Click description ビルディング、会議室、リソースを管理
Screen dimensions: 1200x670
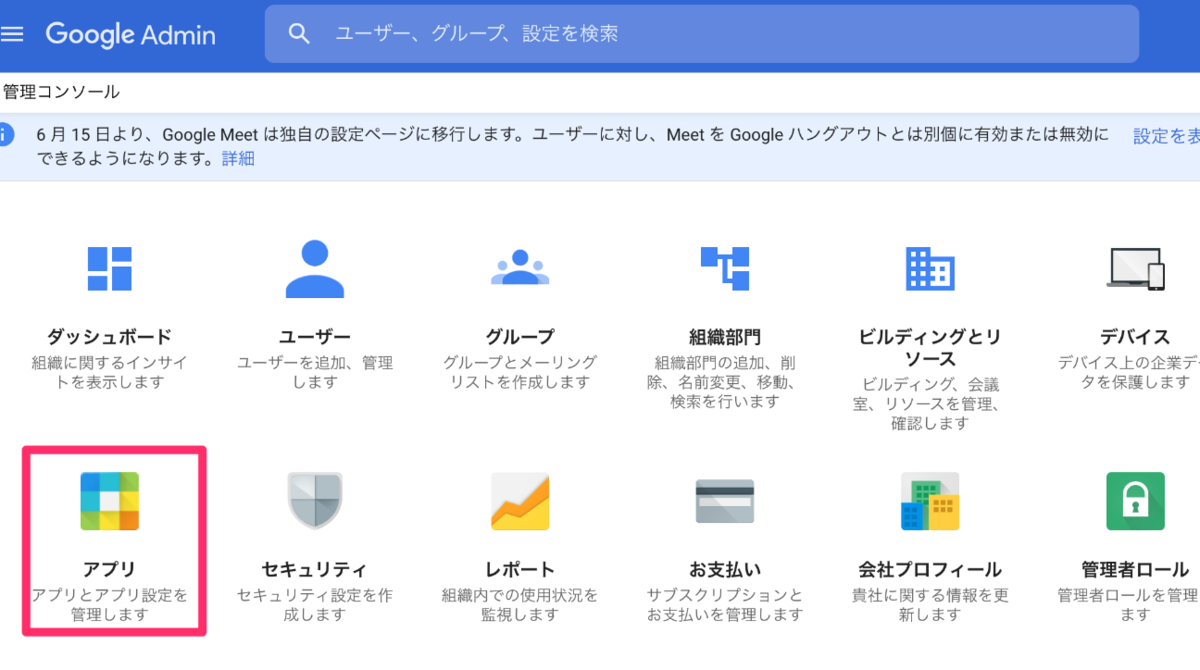(x=930, y=403)
